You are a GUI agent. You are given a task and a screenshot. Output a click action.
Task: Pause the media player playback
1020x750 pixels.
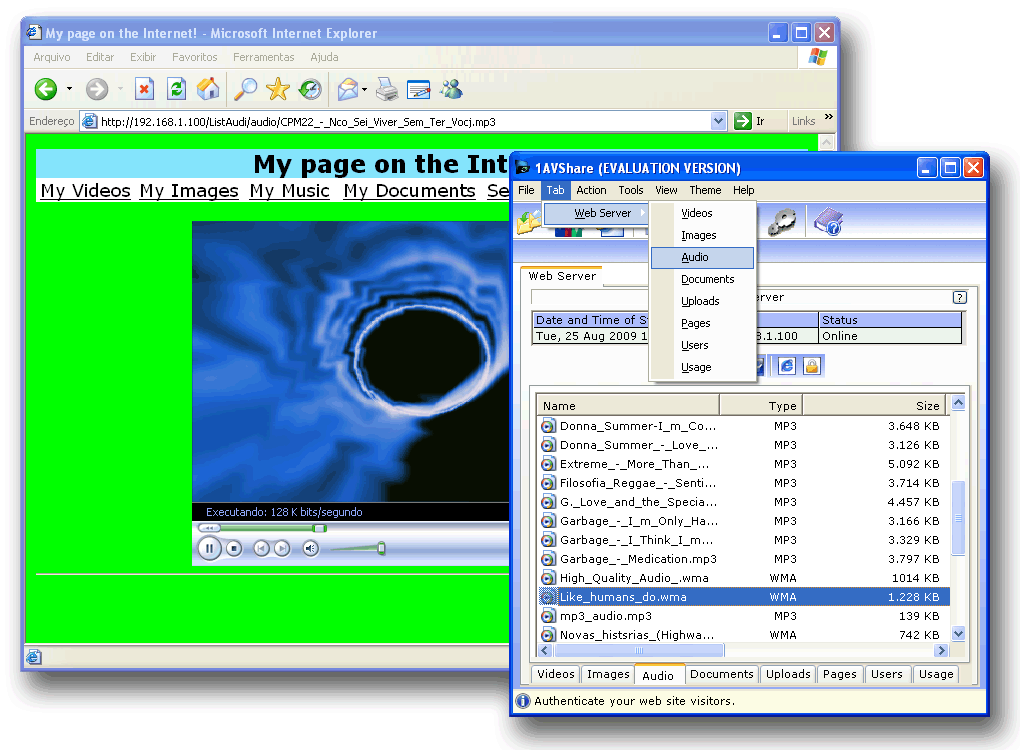coord(209,548)
